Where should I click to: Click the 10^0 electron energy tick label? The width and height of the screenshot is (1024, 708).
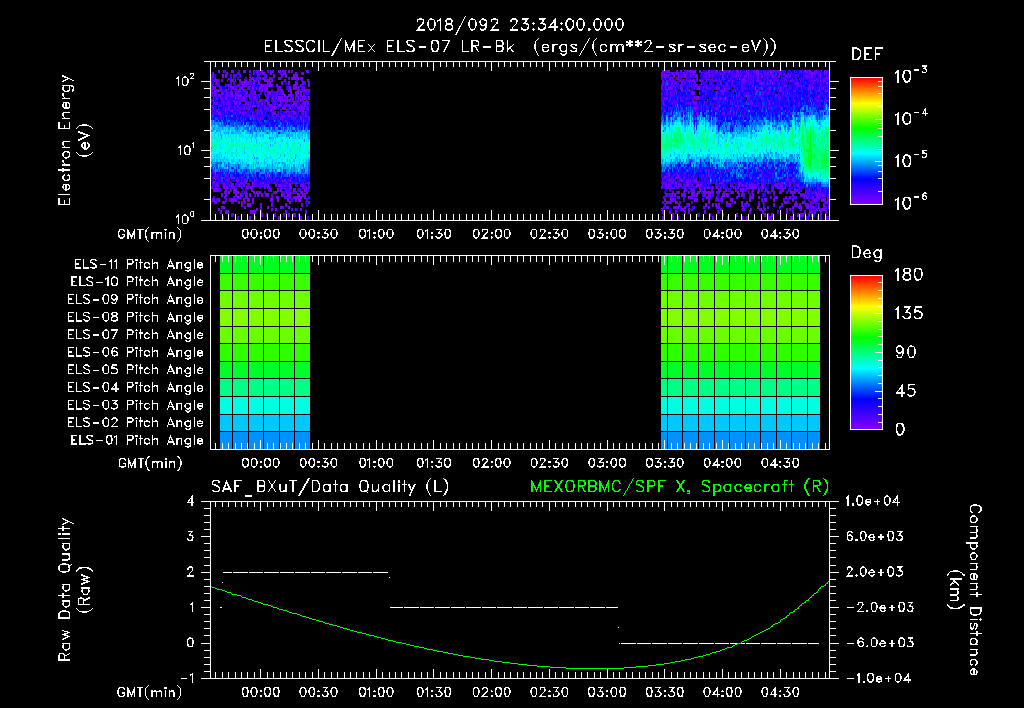click(185, 217)
